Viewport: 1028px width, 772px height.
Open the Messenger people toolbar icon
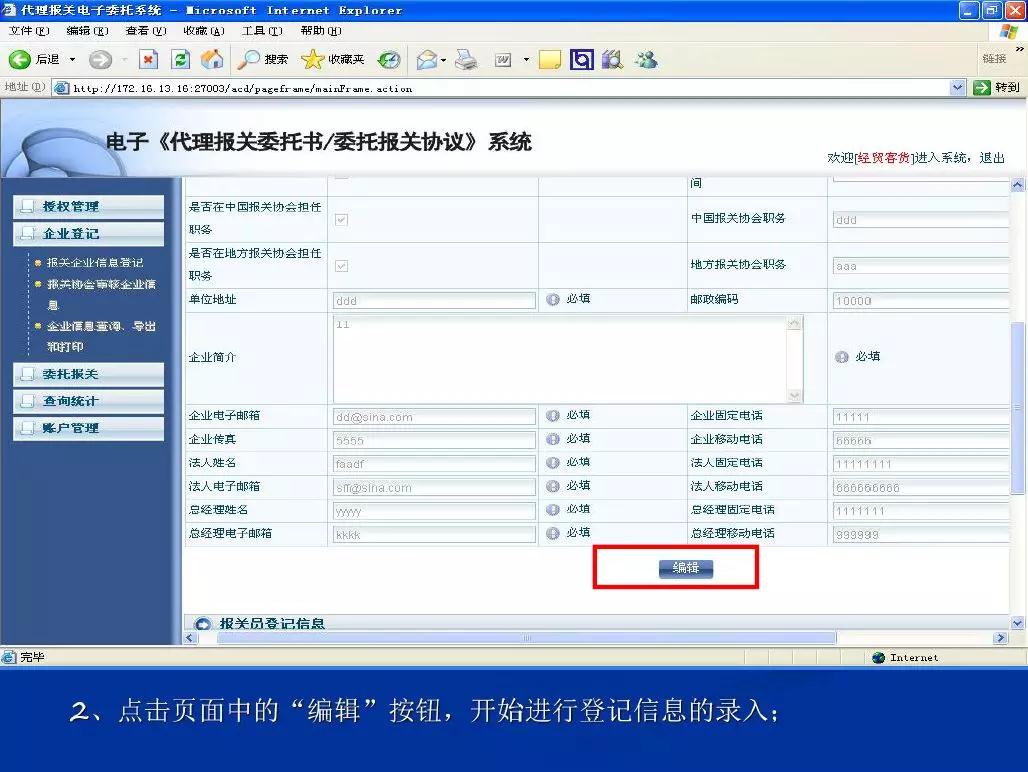click(x=646, y=60)
